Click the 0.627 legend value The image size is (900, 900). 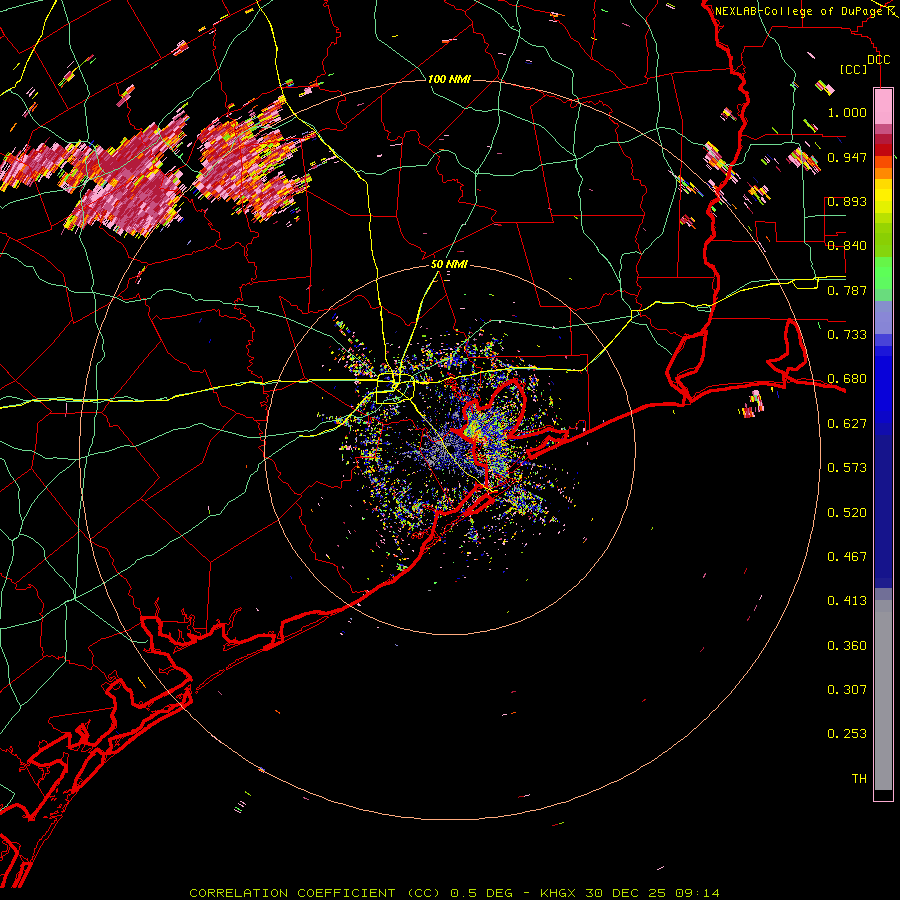(x=847, y=424)
